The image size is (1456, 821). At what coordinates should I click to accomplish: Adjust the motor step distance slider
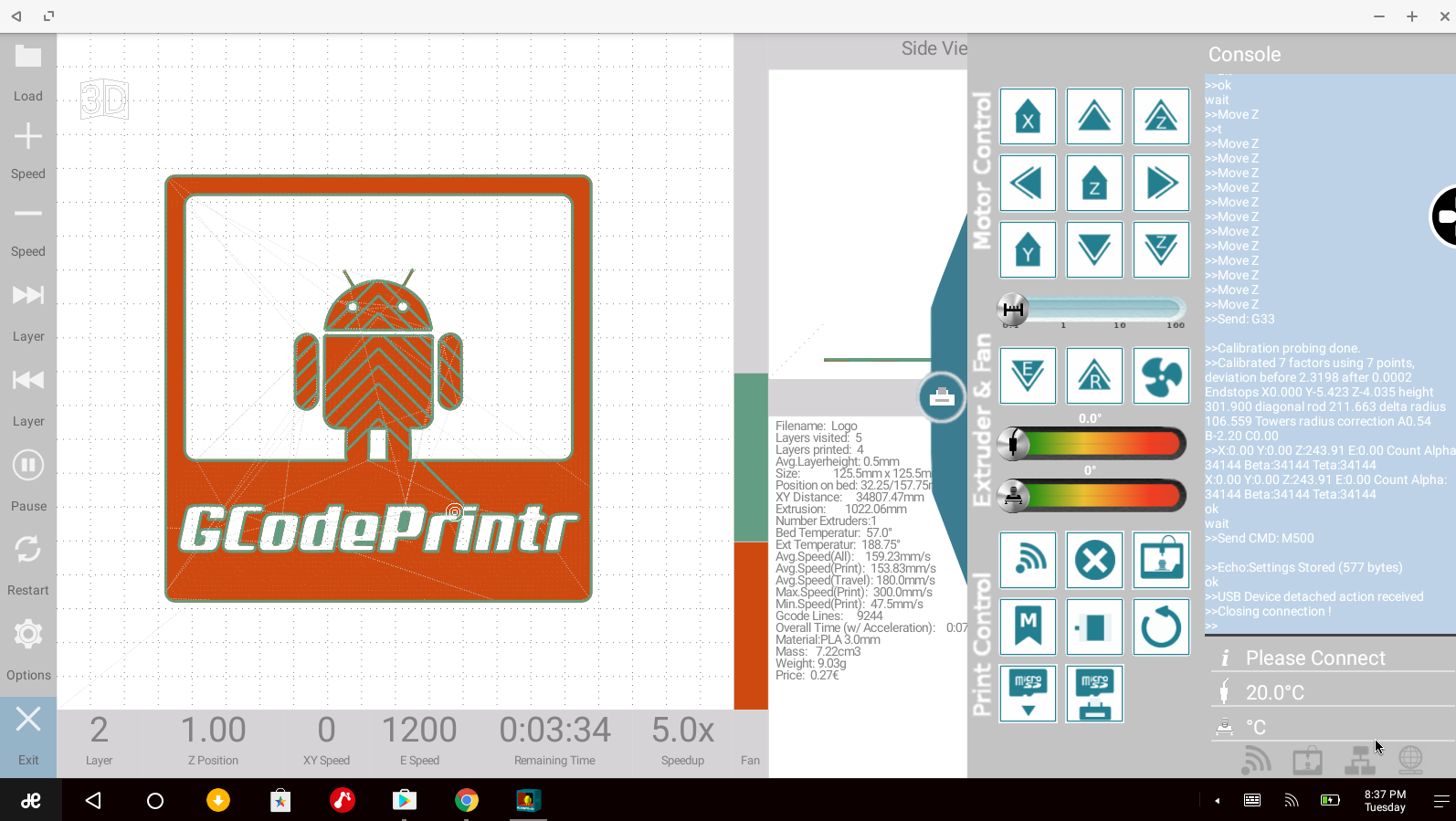click(x=1092, y=309)
